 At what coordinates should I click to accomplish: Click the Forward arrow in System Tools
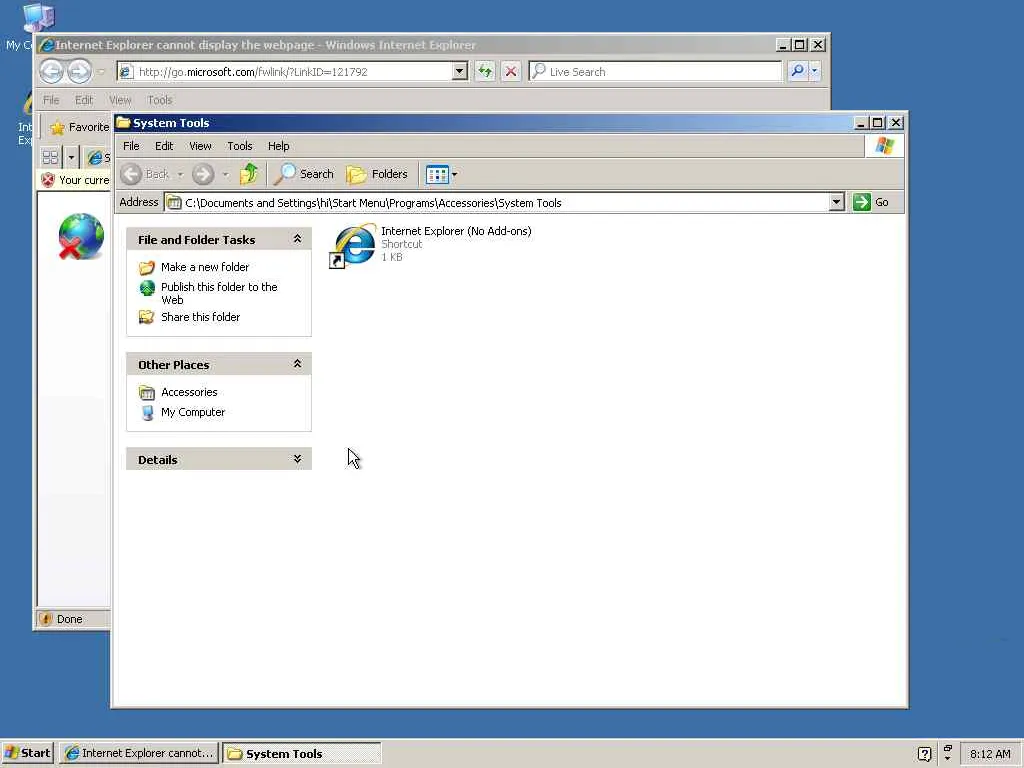(203, 174)
